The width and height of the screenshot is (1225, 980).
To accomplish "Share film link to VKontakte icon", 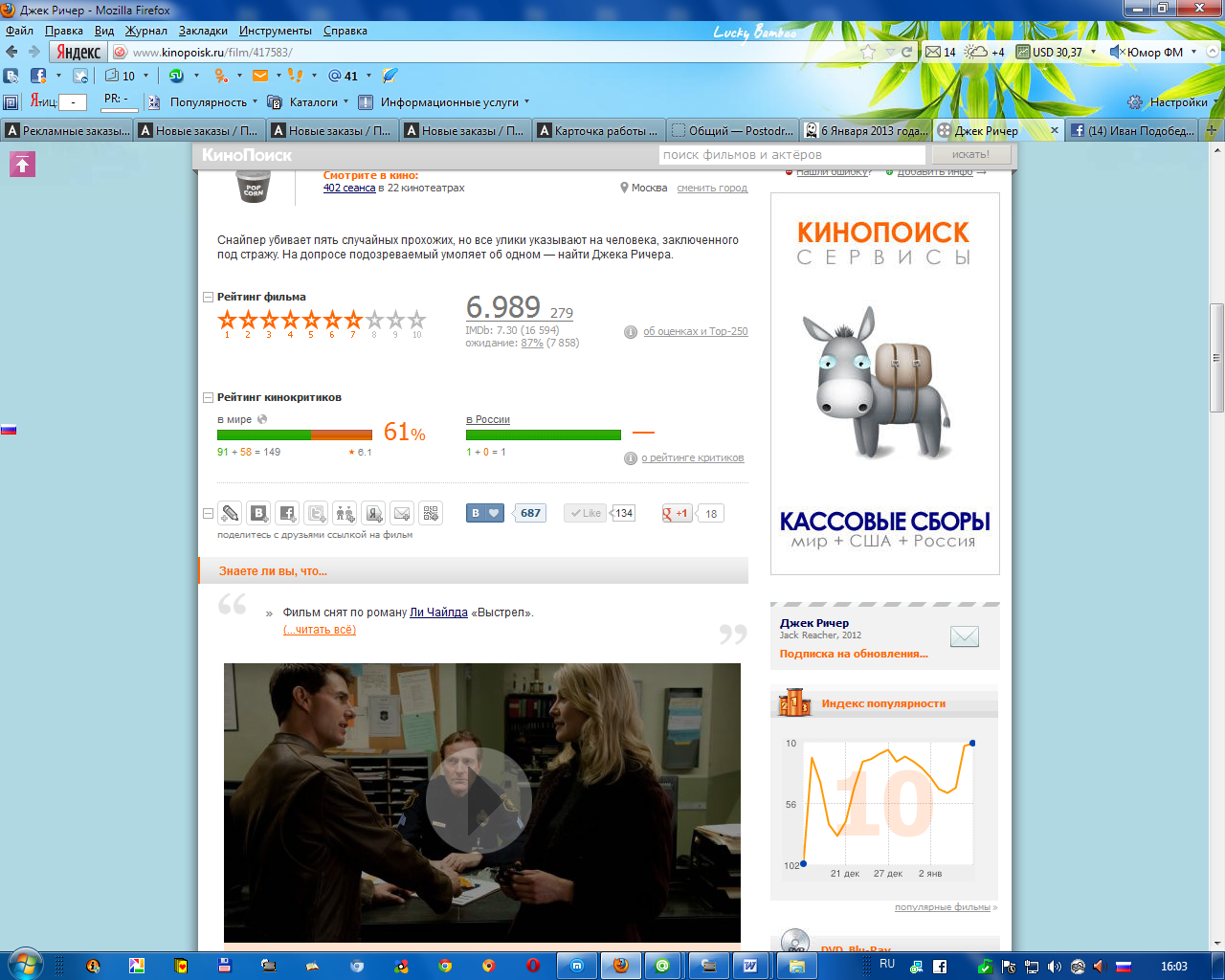I will click(258, 513).
